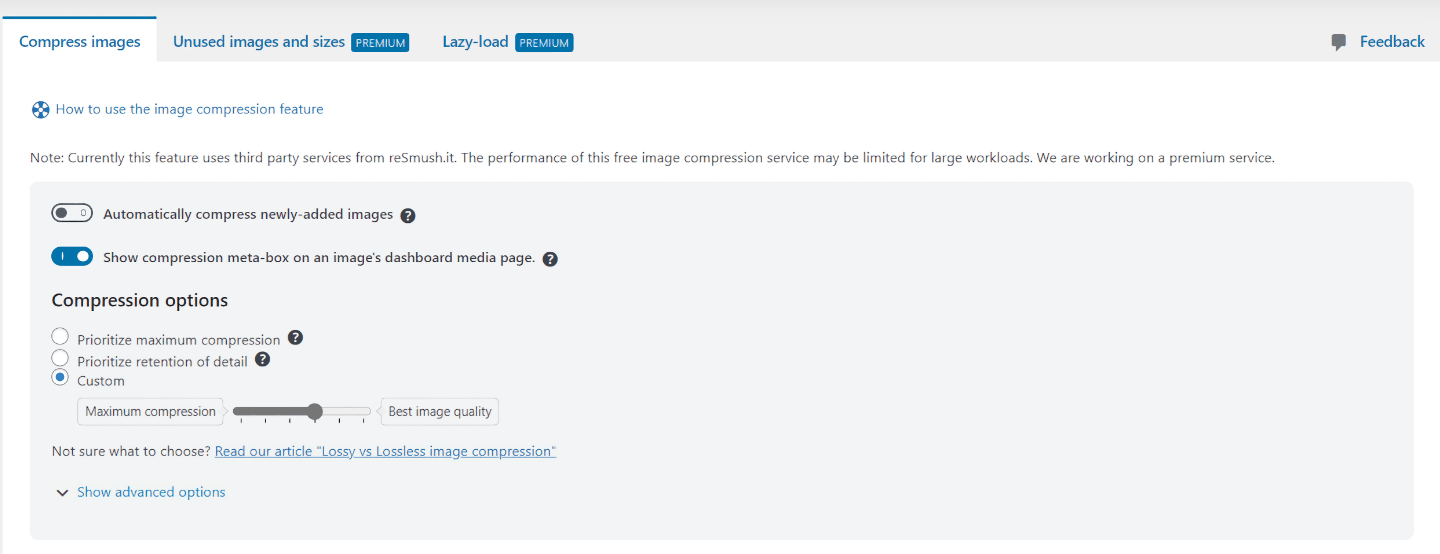Open How to use image compression link

point(189,109)
